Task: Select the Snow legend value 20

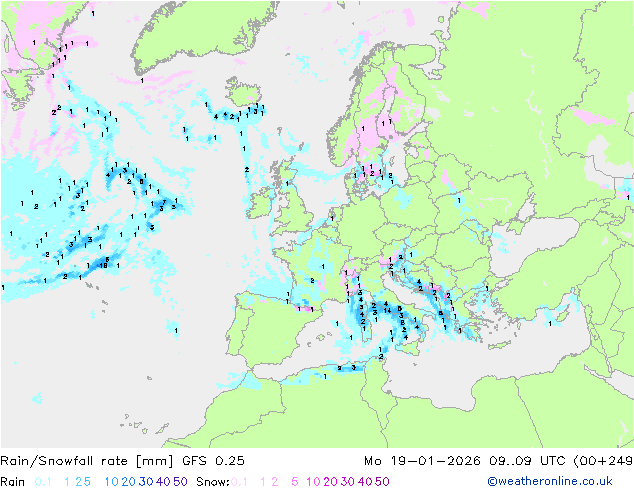Action: pos(330,482)
